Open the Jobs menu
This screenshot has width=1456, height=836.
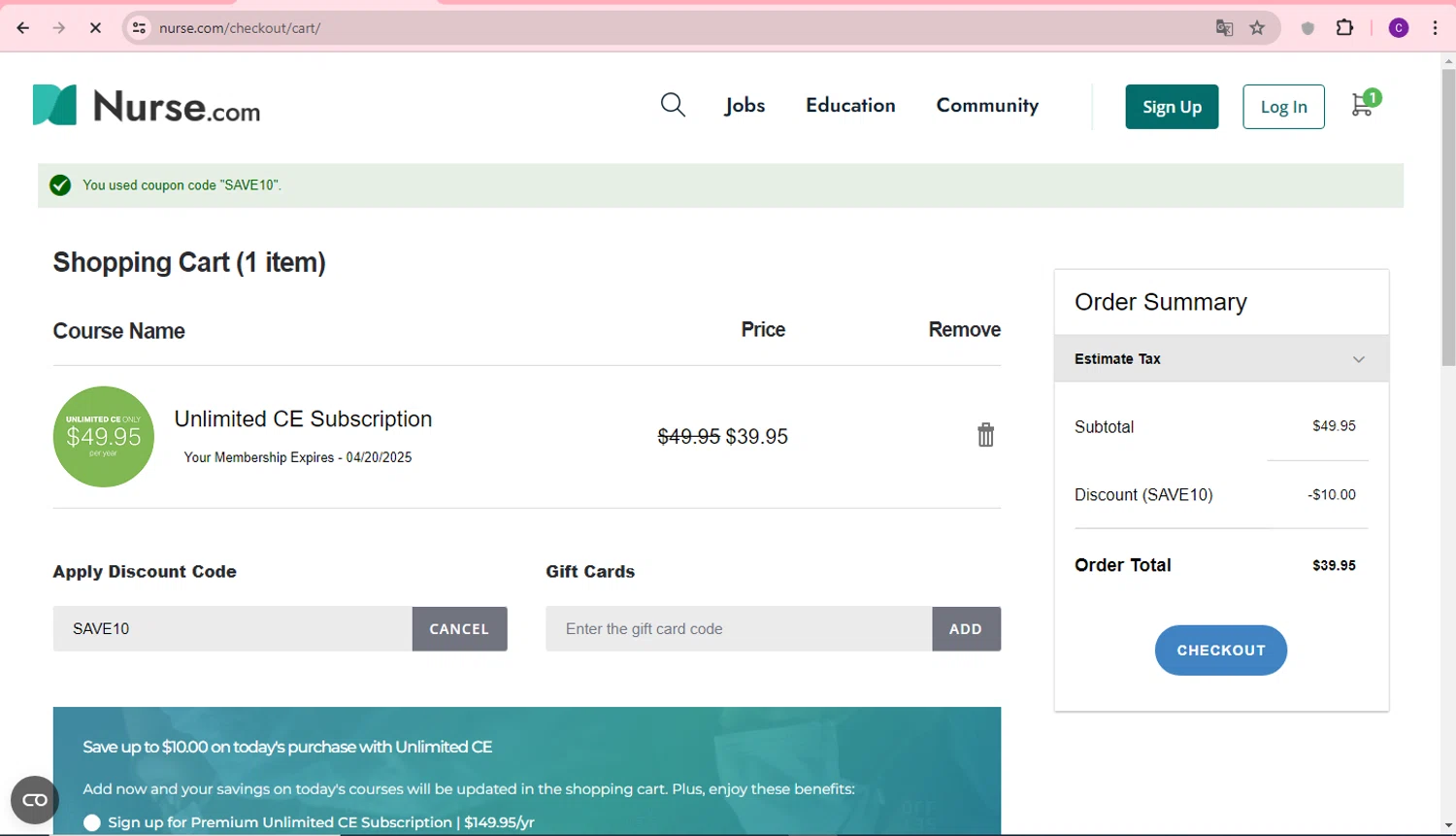tap(745, 105)
